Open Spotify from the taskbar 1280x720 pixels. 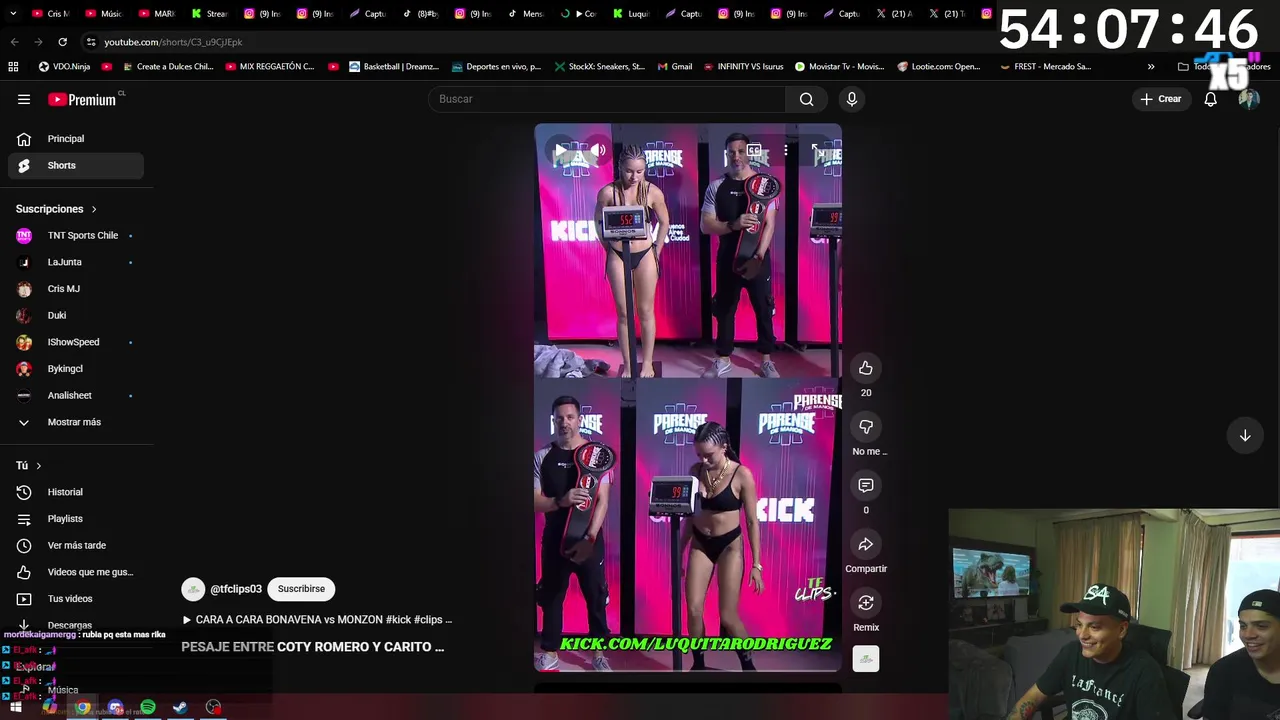pos(148,707)
